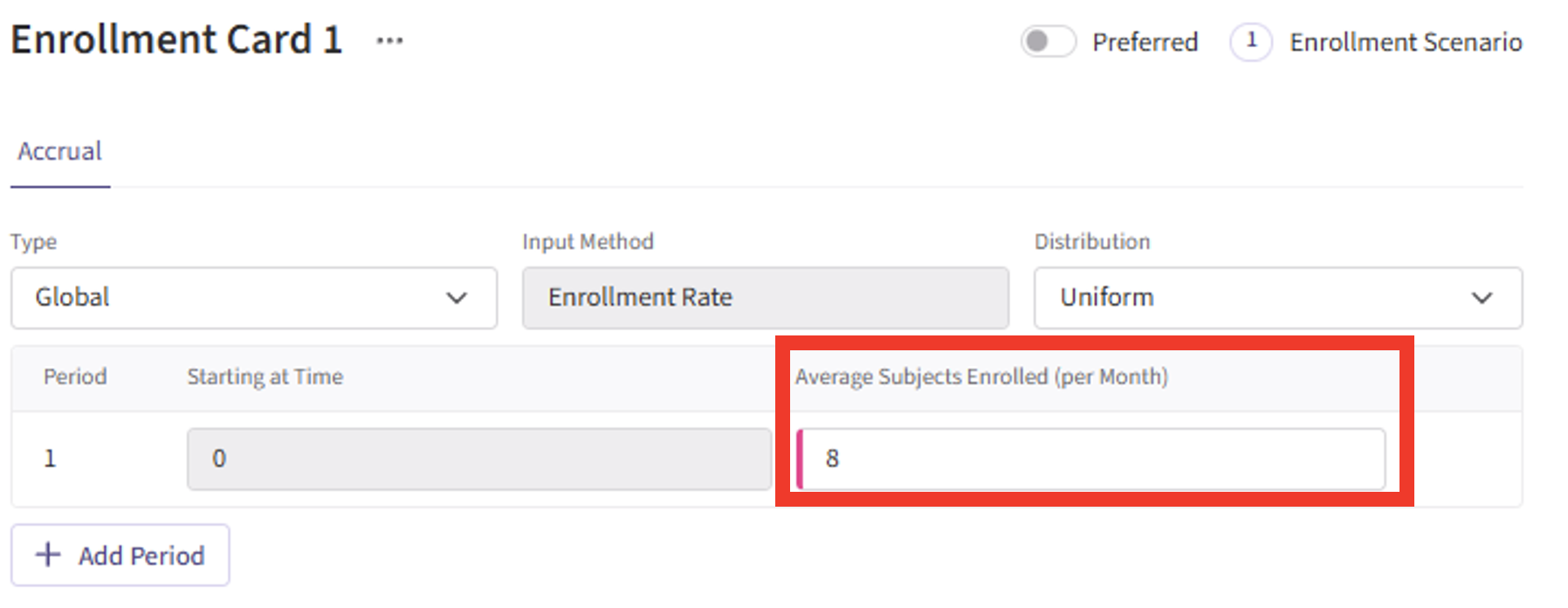Toggle the Preferred switch on
This screenshot has width=1568, height=608.
(1048, 41)
